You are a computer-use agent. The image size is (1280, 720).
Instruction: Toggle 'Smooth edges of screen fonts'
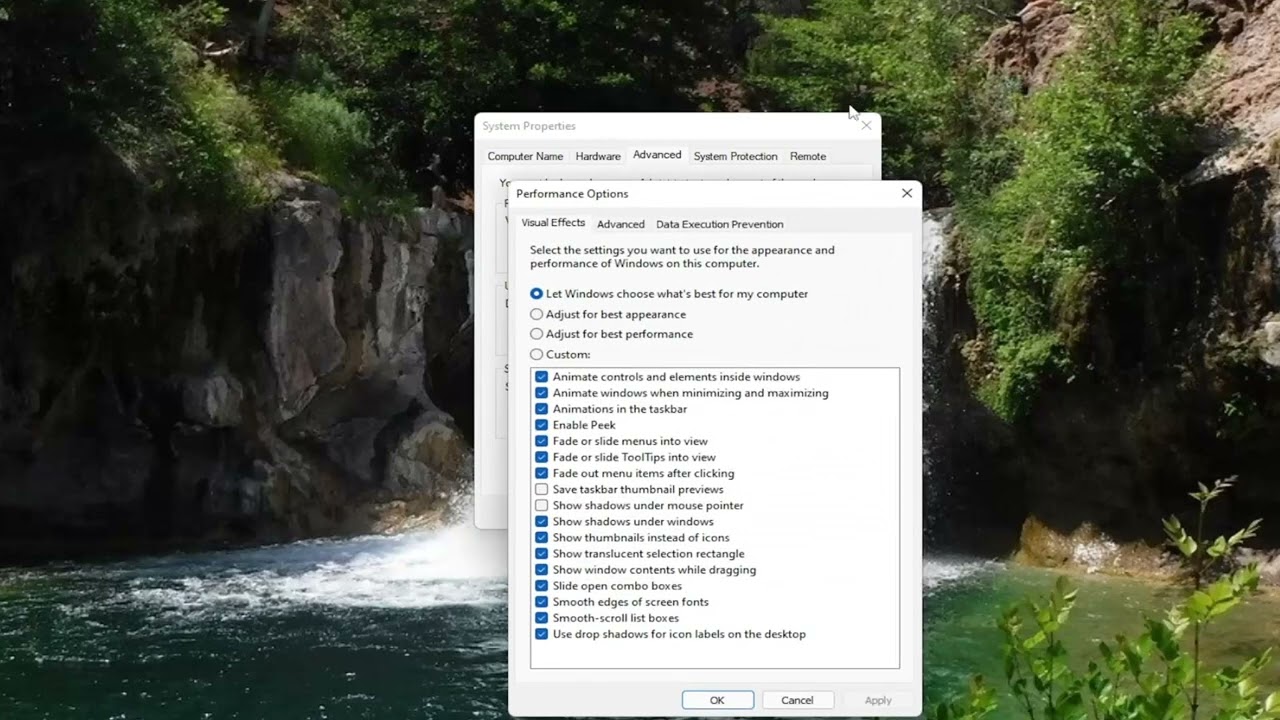(542, 602)
